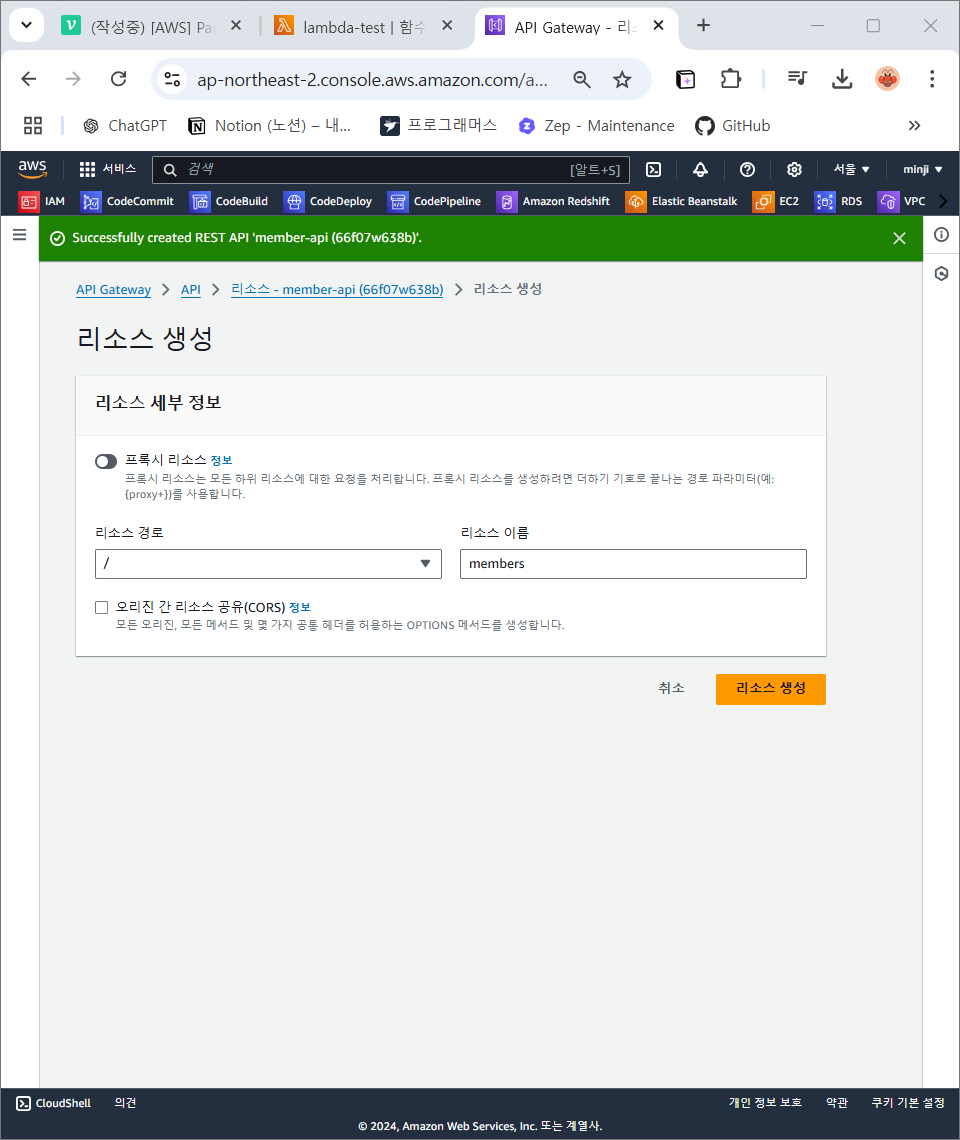
Task: Bookmark this page with the star
Action: [622, 79]
